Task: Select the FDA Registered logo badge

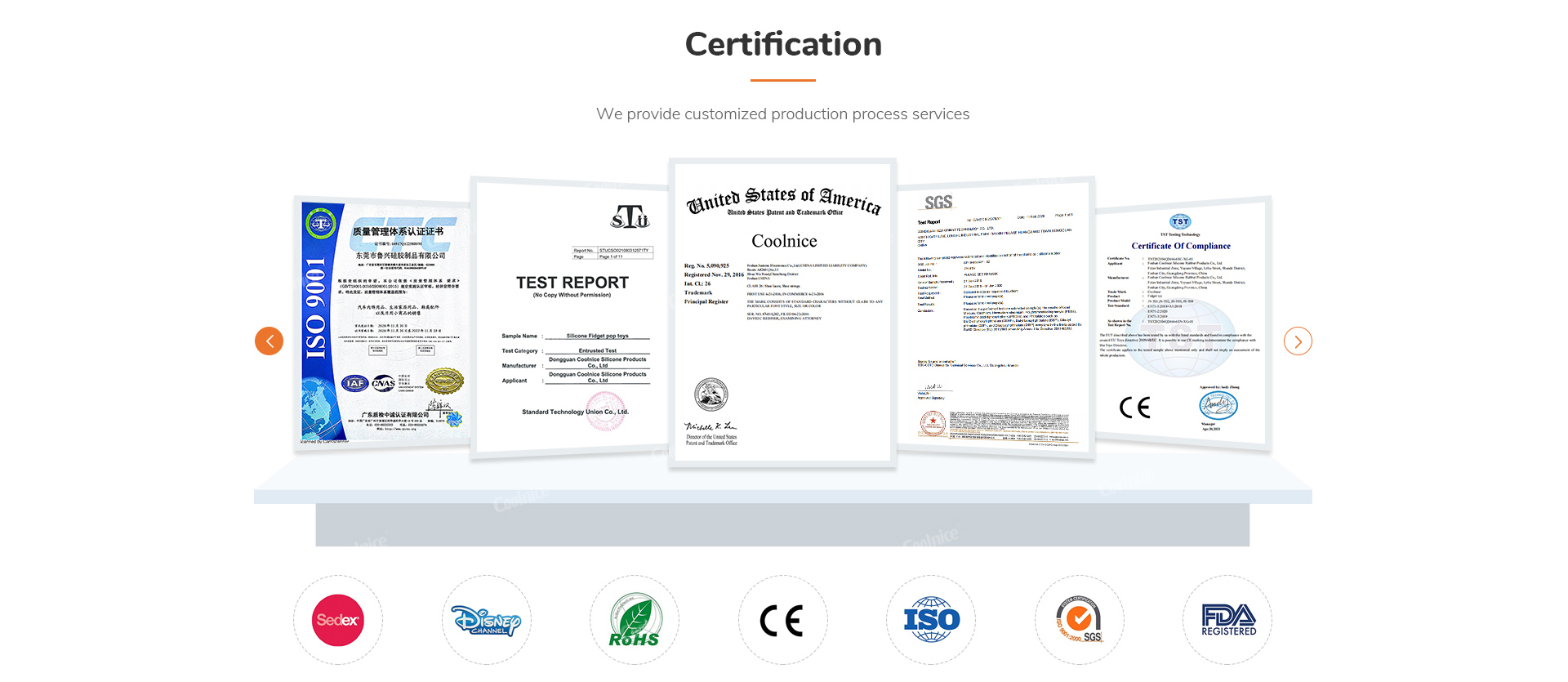Action: point(1227,620)
